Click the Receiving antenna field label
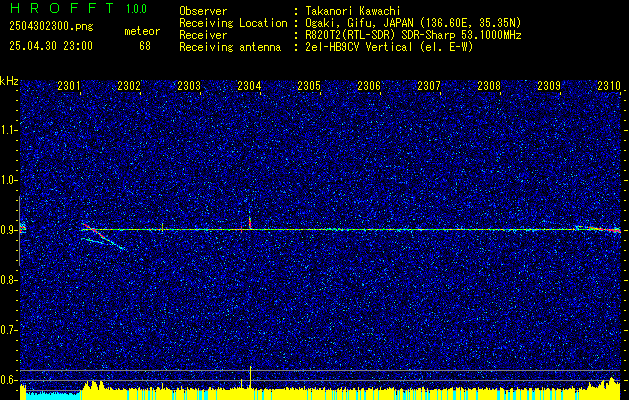This screenshot has height=400, width=629. pos(230,47)
